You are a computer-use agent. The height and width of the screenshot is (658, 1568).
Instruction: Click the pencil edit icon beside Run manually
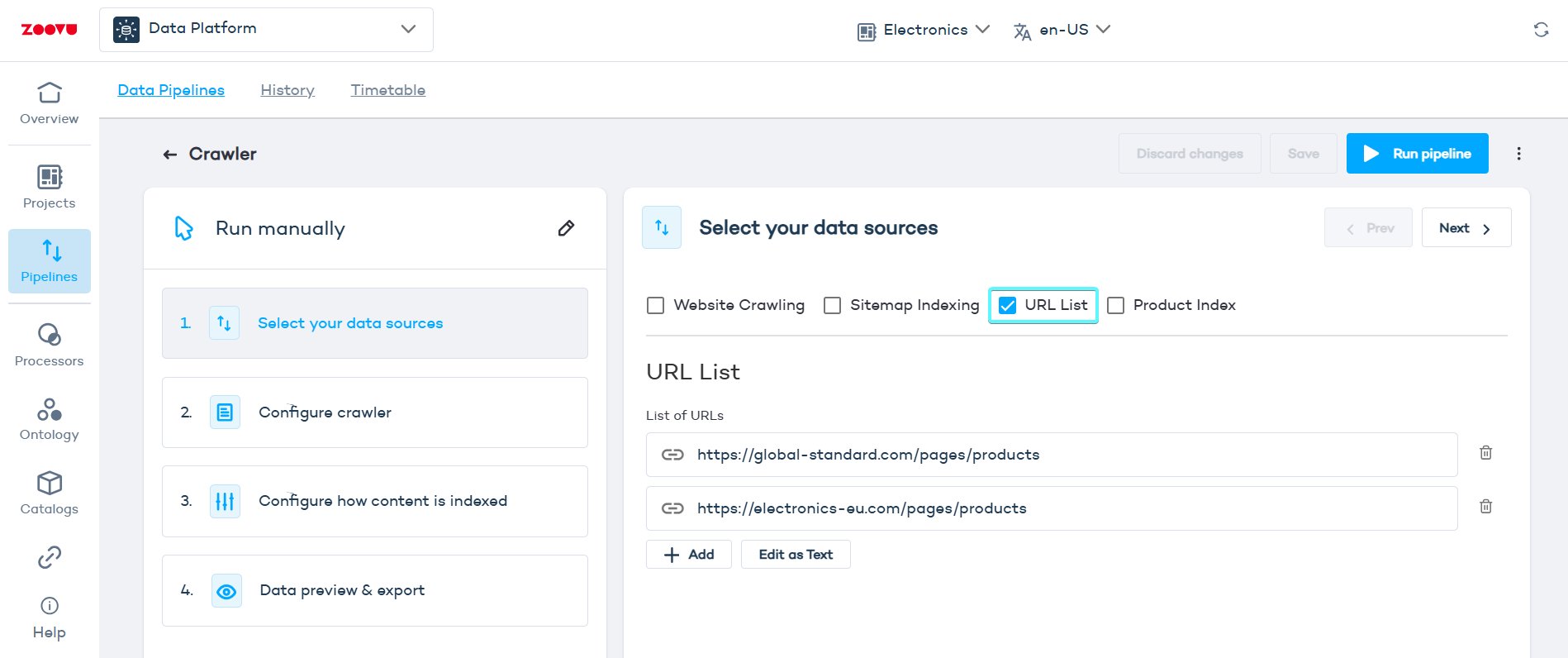566,228
